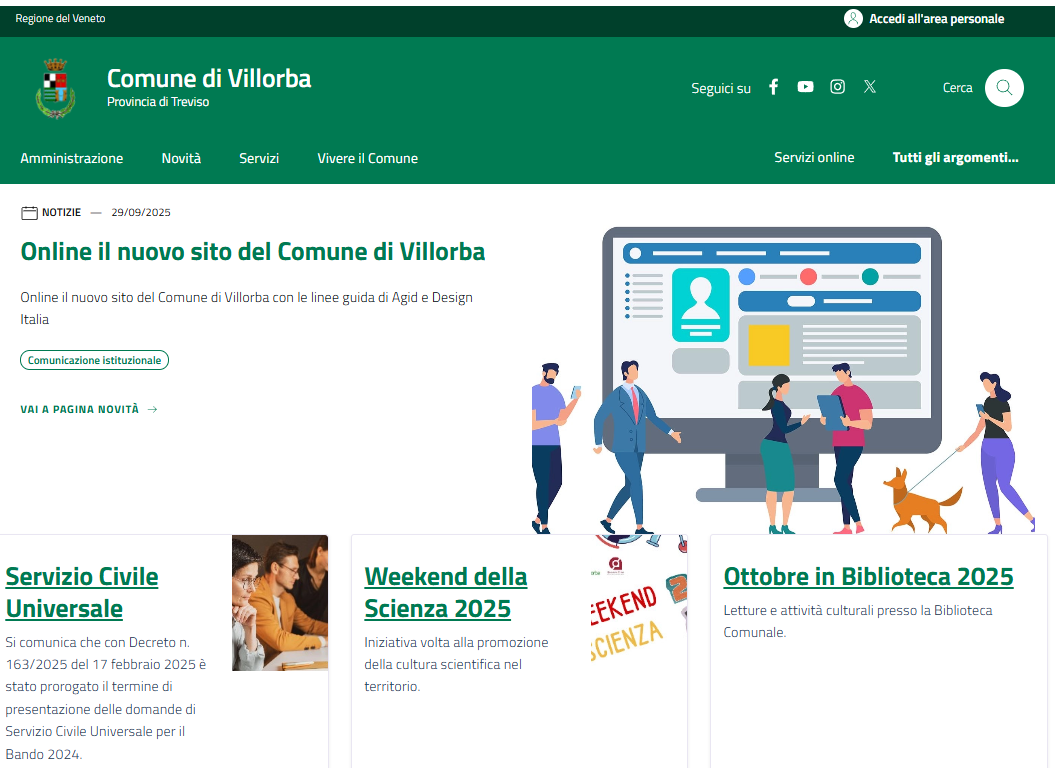Screen dimensions: 1055x768
Task: Go to Vivere il Comune section
Action: (367, 158)
